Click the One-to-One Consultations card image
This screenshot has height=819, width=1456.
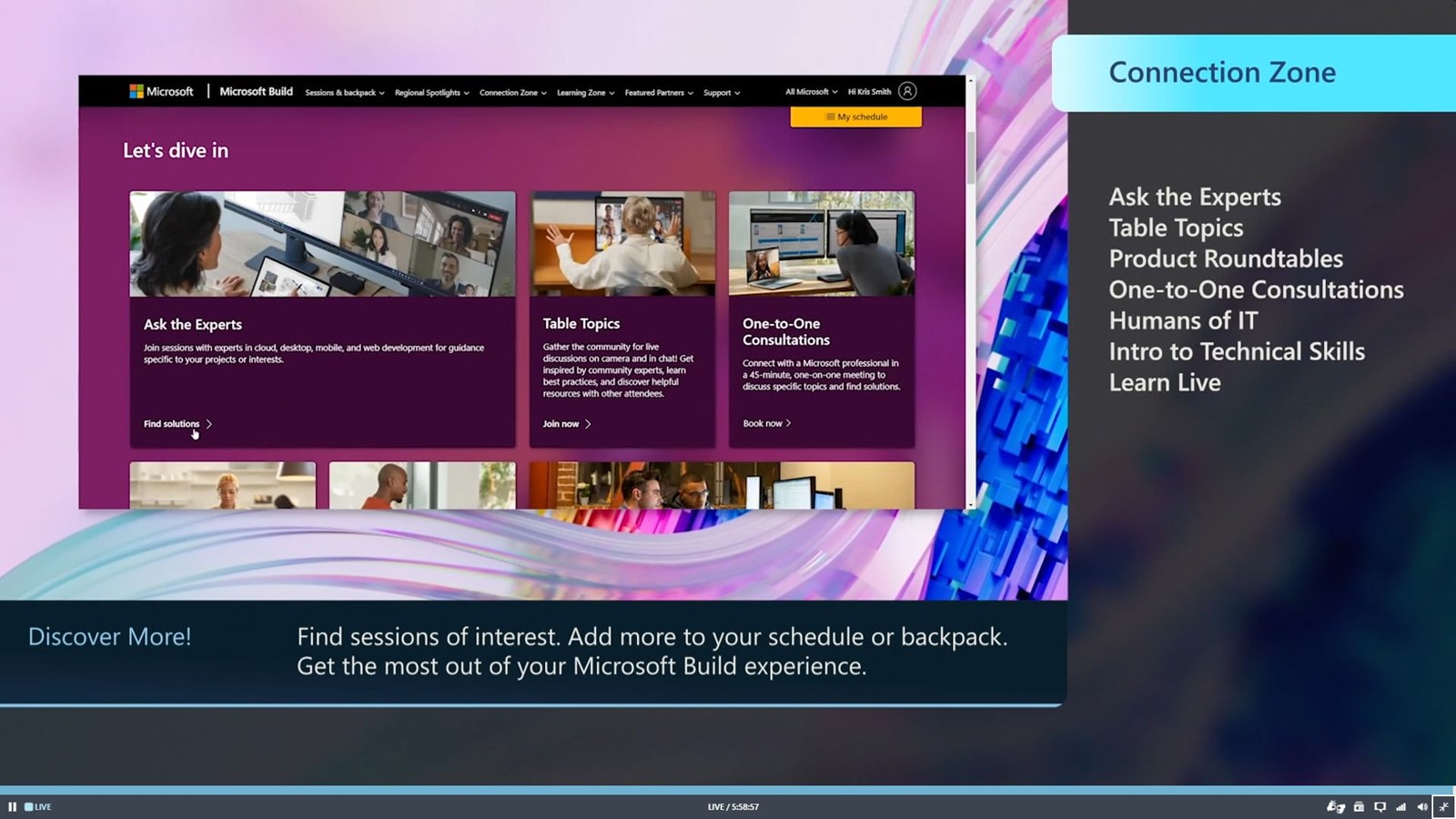click(x=822, y=243)
